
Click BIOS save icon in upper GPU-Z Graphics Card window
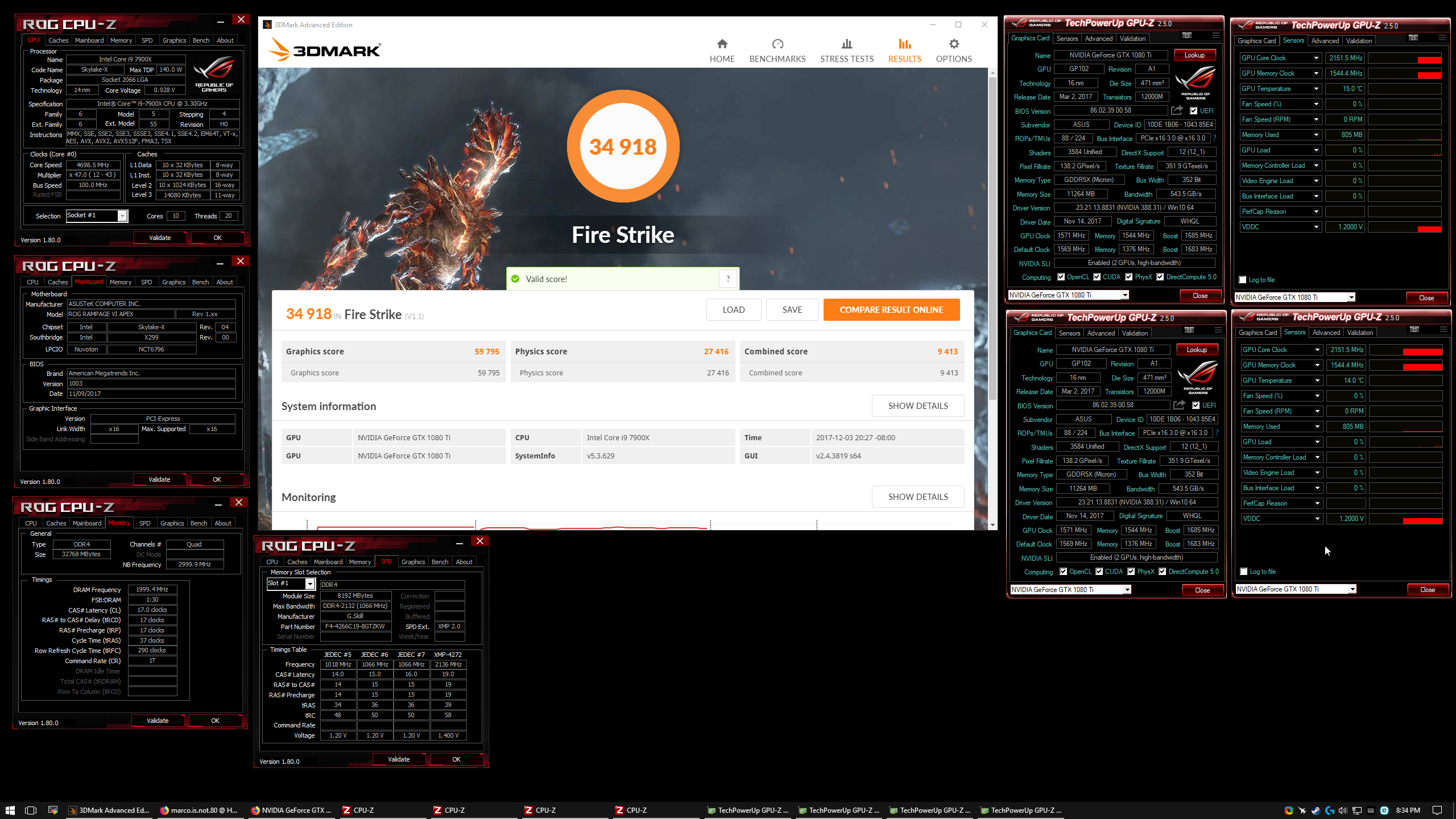(x=1177, y=110)
